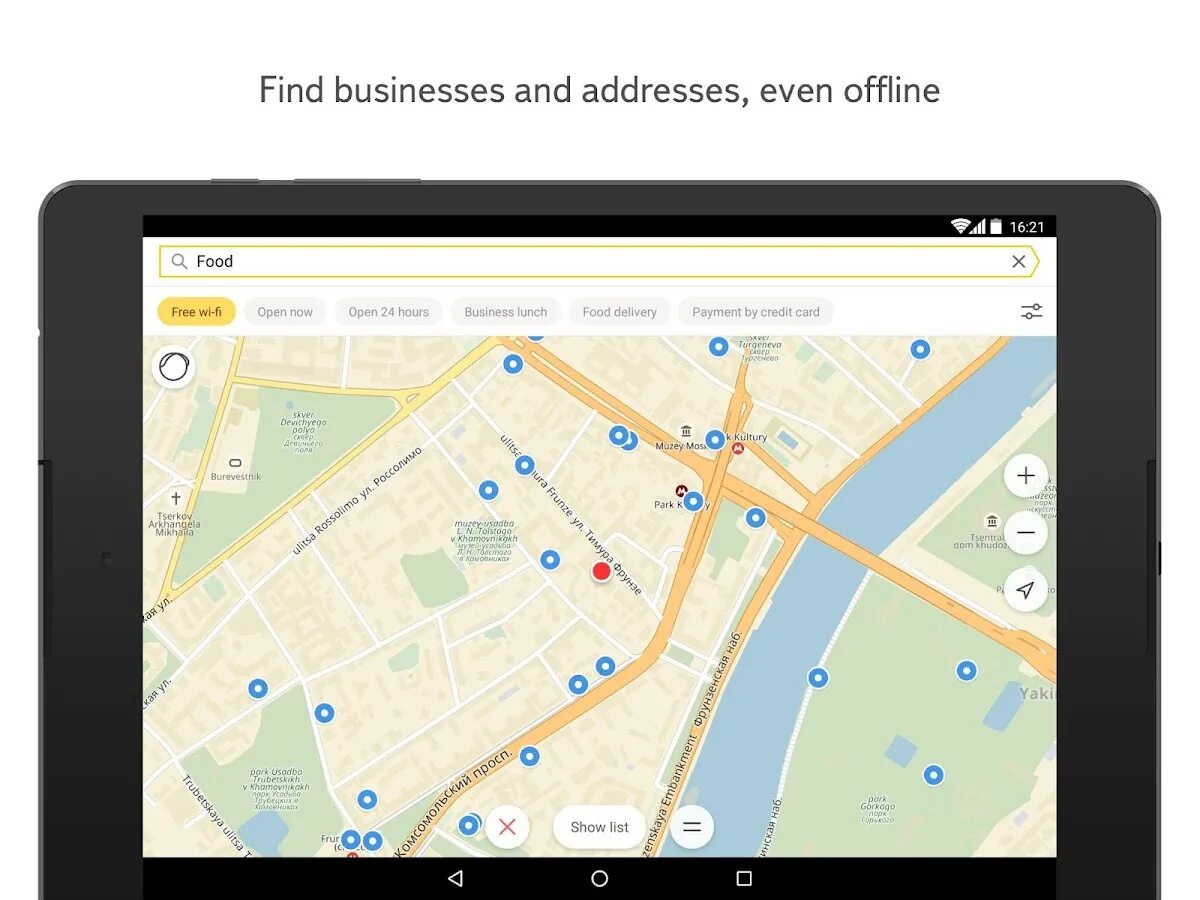Click the Food search input field
Viewport: 1200px width, 900px height.
click(599, 262)
